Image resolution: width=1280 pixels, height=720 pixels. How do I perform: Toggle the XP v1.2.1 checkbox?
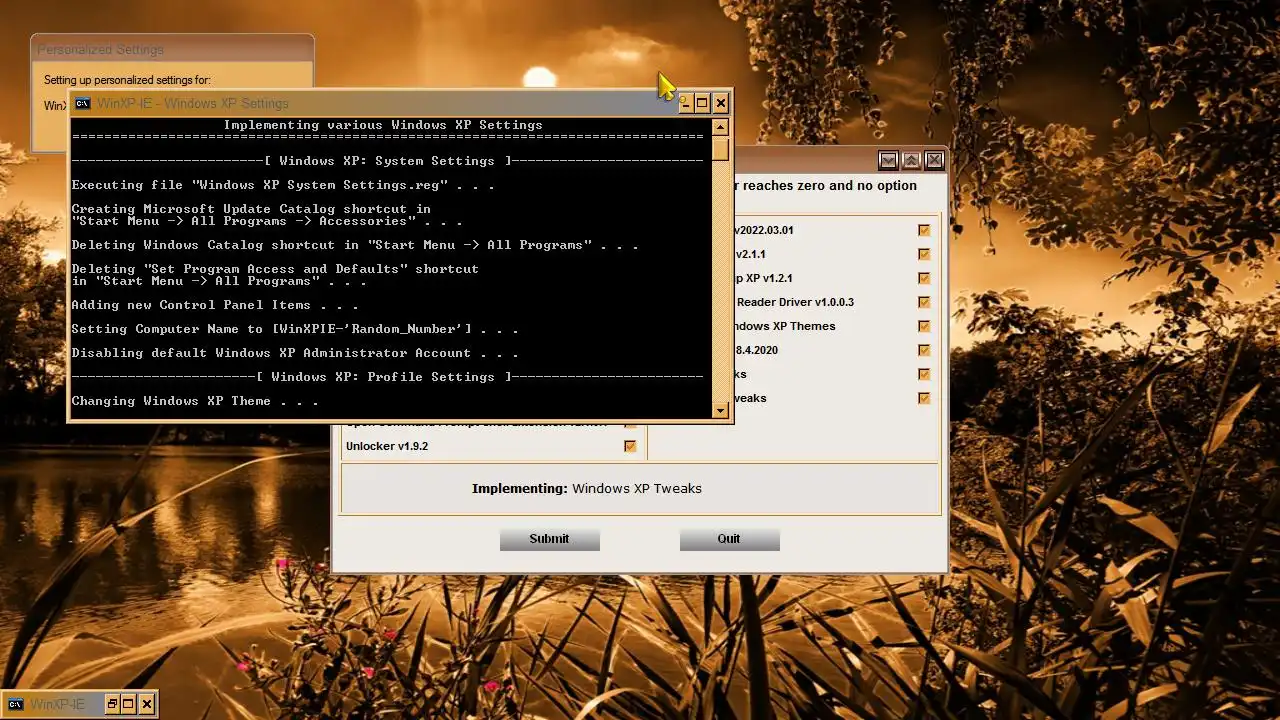pos(924,278)
